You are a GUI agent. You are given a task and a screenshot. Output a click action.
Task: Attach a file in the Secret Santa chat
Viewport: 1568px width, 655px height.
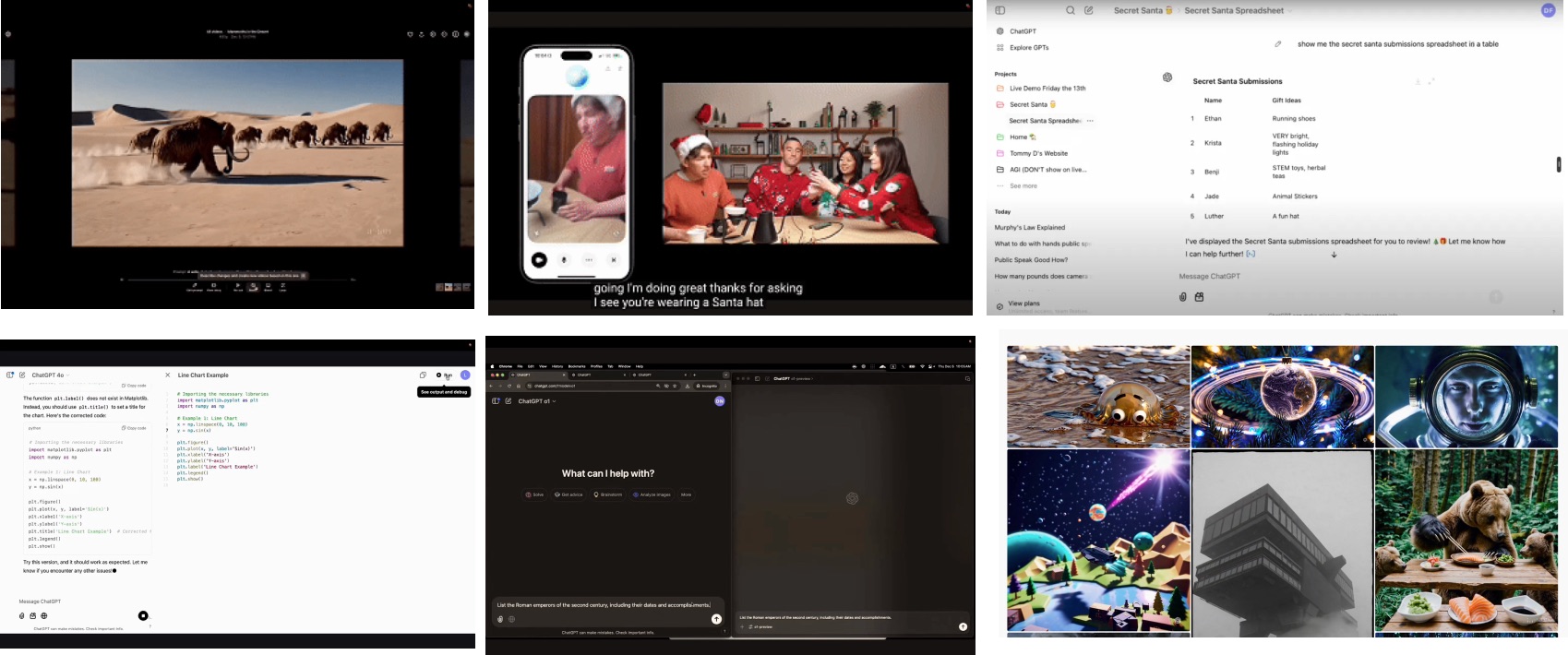click(x=1182, y=297)
